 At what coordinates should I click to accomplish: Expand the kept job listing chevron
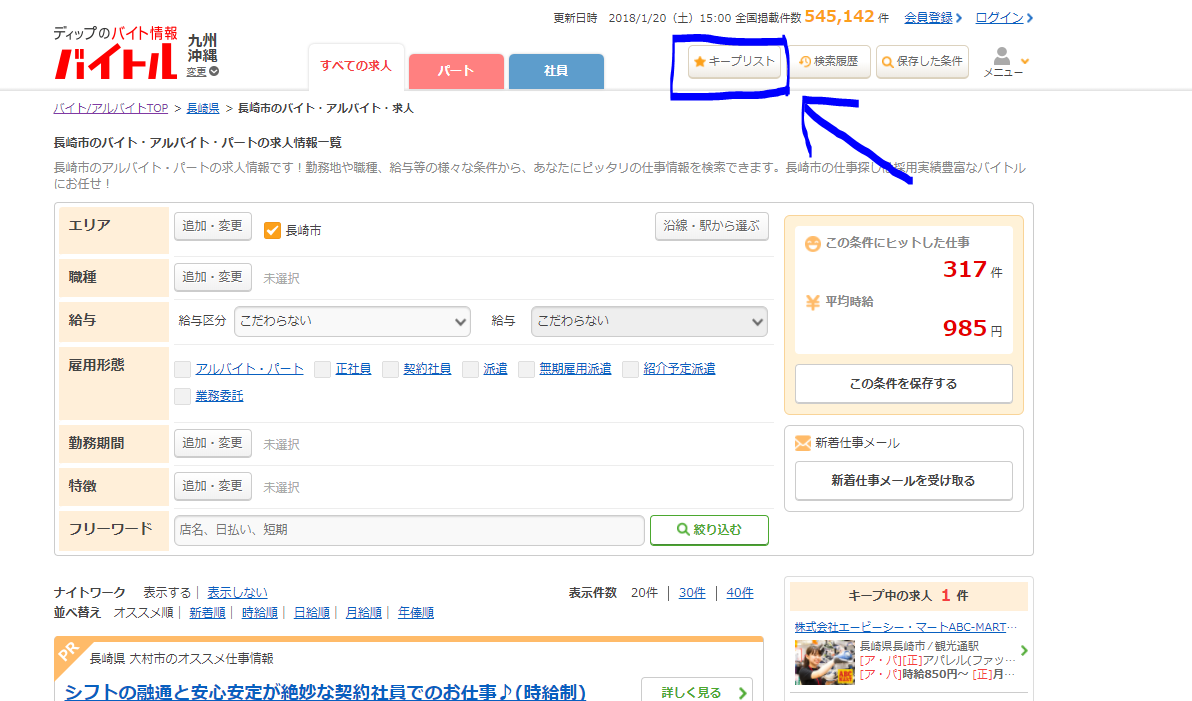(1024, 651)
